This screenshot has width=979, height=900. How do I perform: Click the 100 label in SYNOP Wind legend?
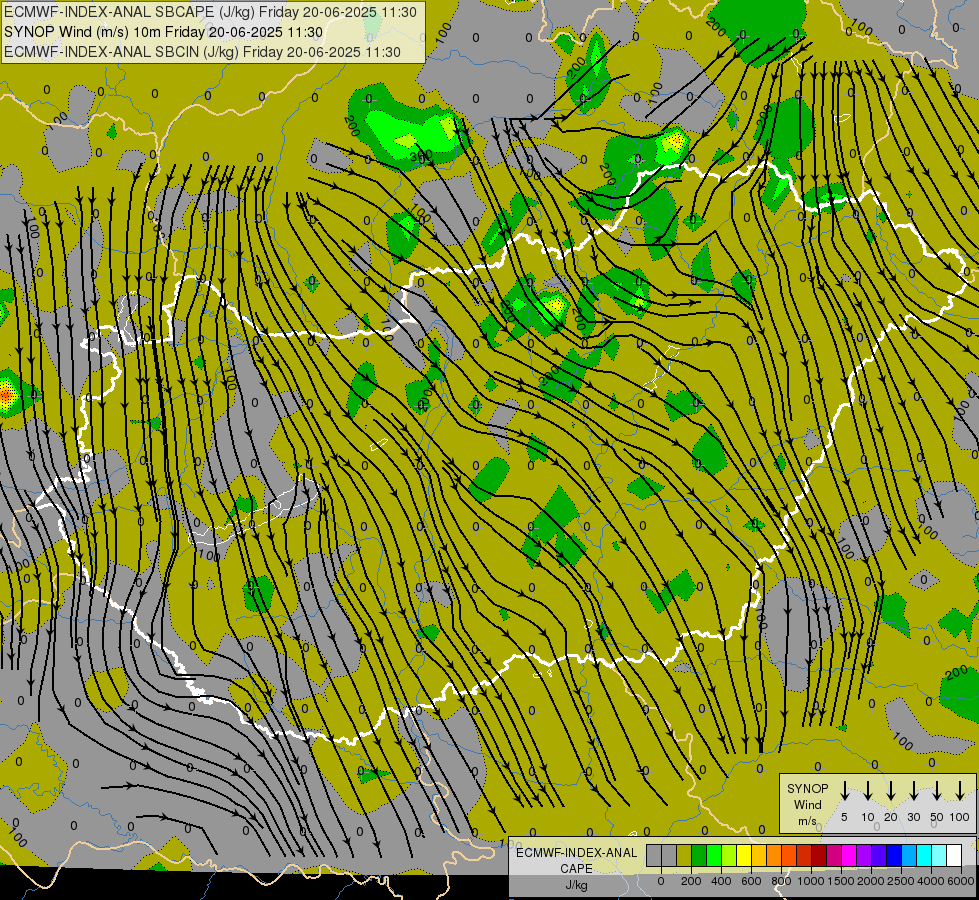(x=960, y=817)
